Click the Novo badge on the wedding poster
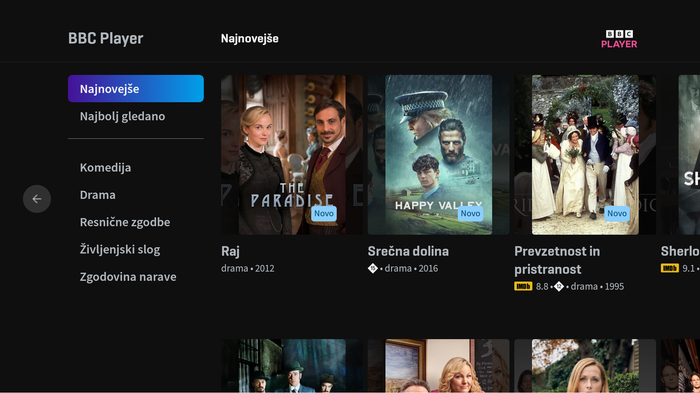This screenshot has width=700, height=393. 617,213
